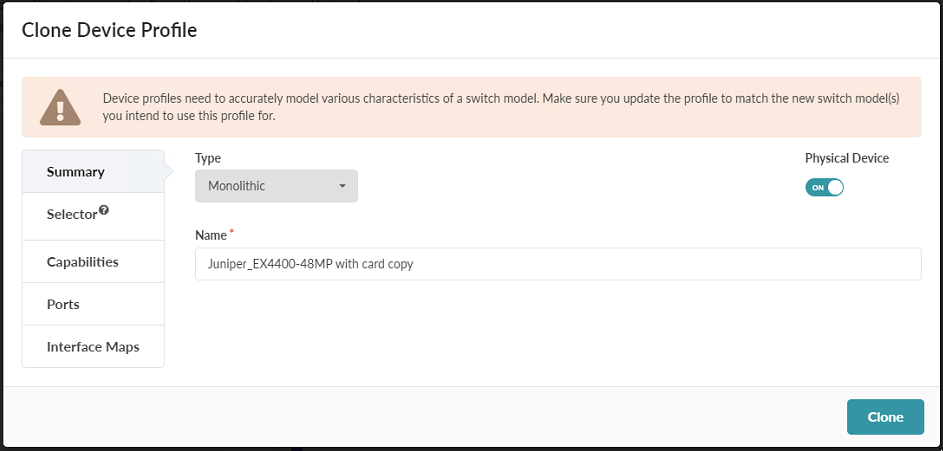Click the Type field label

208,158
